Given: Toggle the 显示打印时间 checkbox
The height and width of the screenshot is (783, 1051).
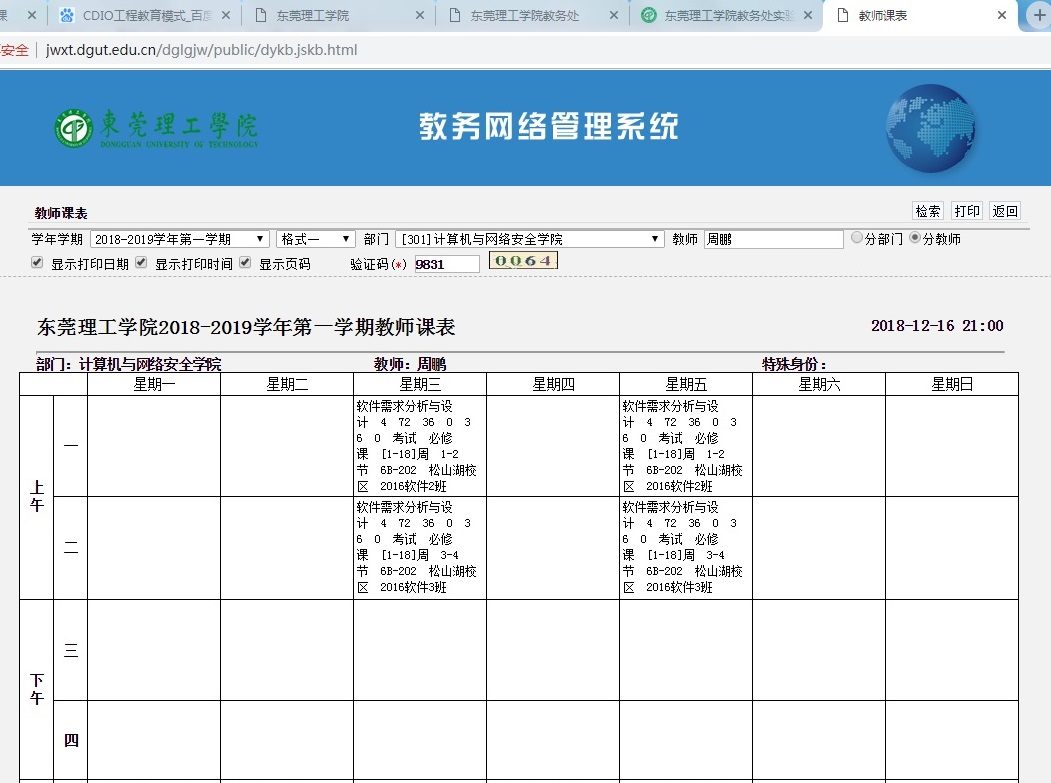Looking at the screenshot, I should pos(141,262).
